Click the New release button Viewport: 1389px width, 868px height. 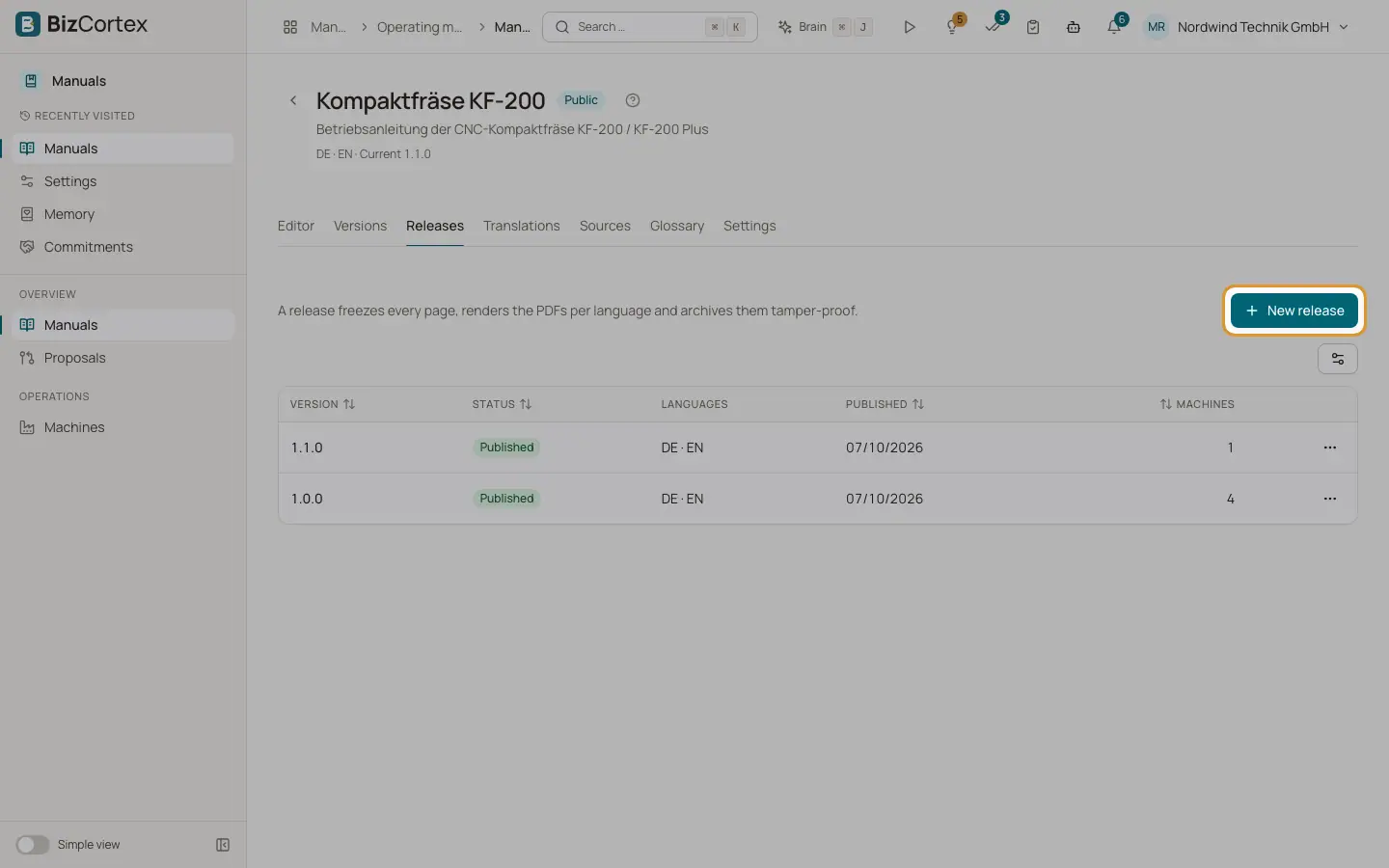pos(1294,311)
